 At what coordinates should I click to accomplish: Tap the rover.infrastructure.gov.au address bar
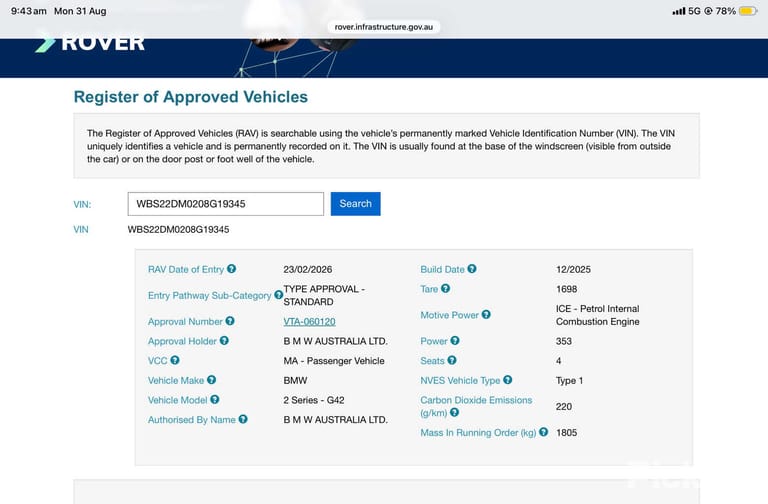tap(384, 27)
